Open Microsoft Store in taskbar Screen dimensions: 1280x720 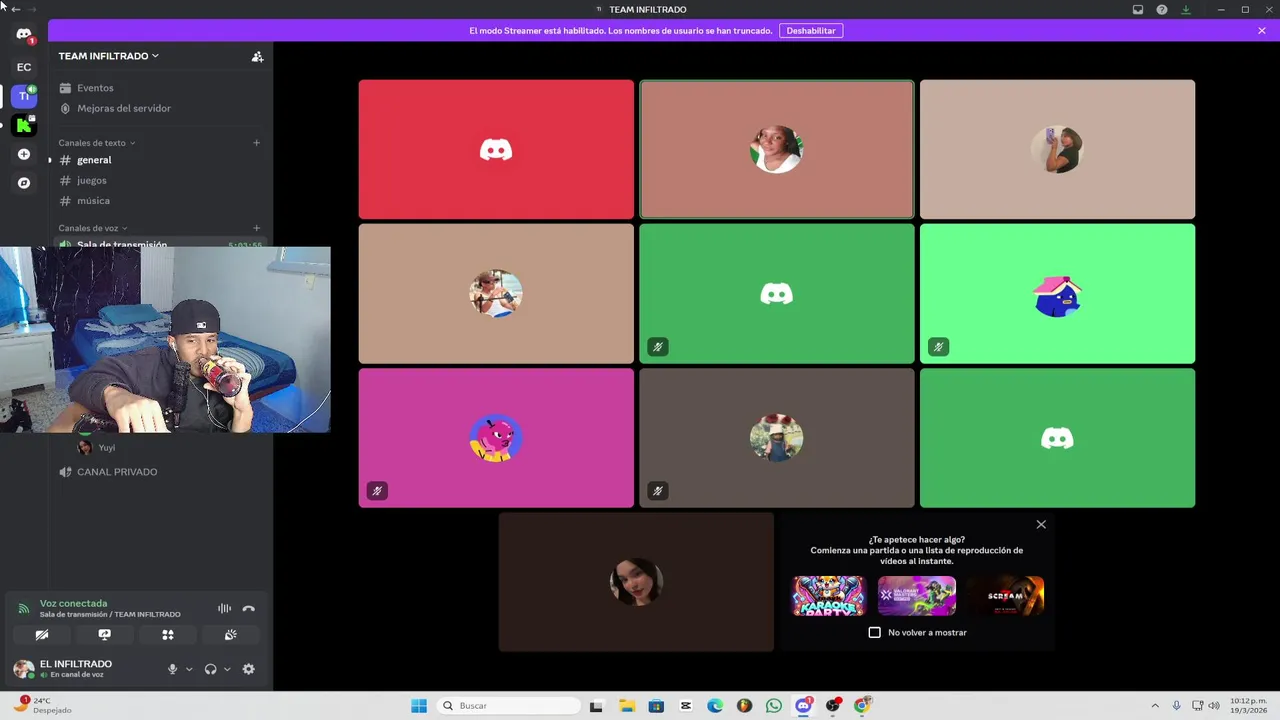click(x=656, y=706)
